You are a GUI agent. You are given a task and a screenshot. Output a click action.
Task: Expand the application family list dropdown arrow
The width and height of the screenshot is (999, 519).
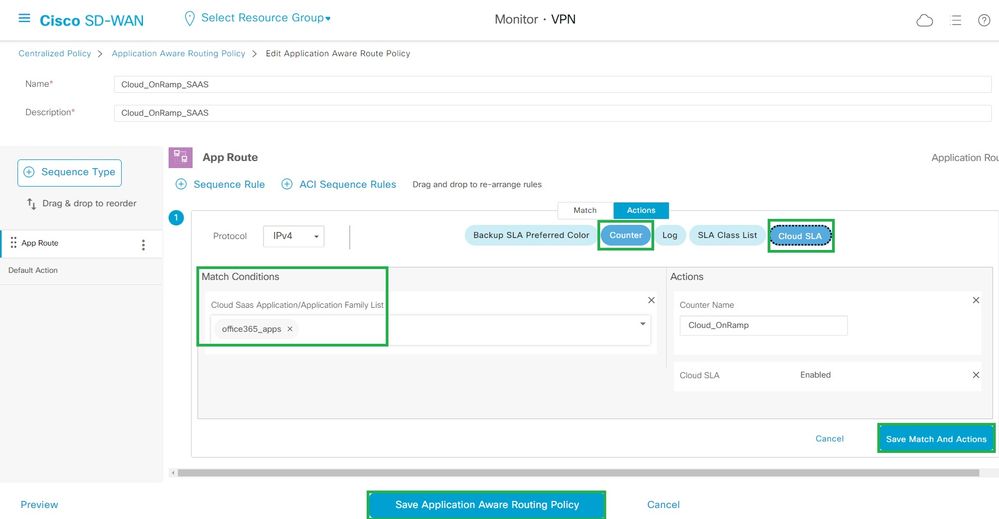(x=642, y=324)
